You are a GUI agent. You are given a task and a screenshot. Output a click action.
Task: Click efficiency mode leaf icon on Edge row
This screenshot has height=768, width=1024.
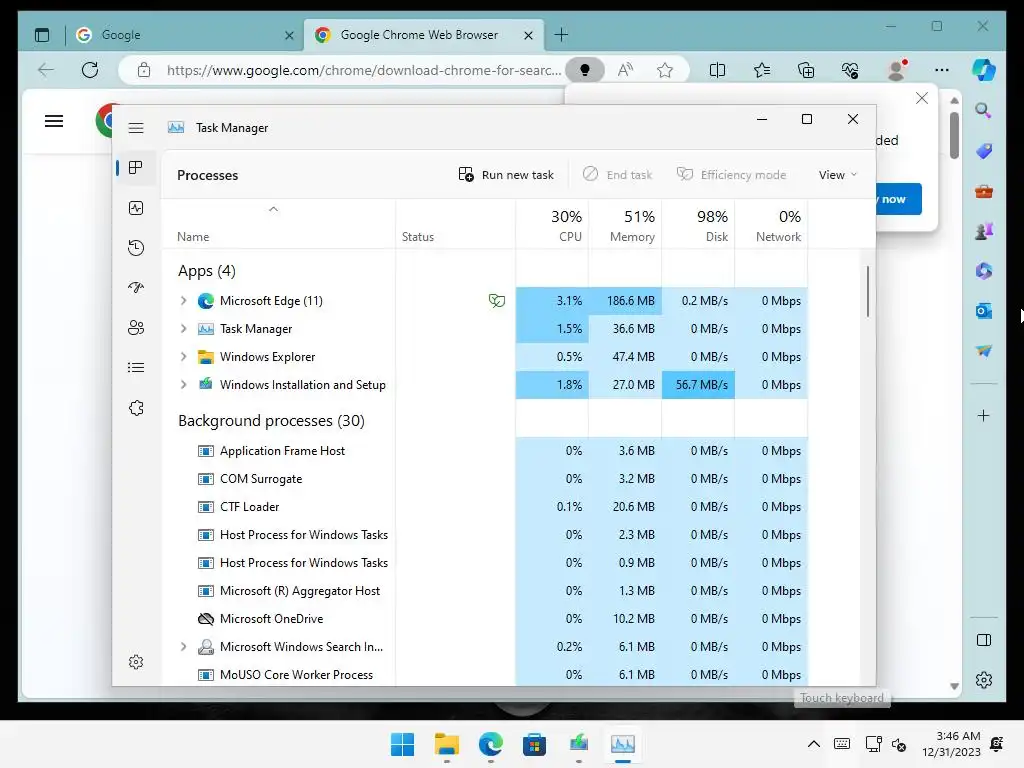[496, 300]
